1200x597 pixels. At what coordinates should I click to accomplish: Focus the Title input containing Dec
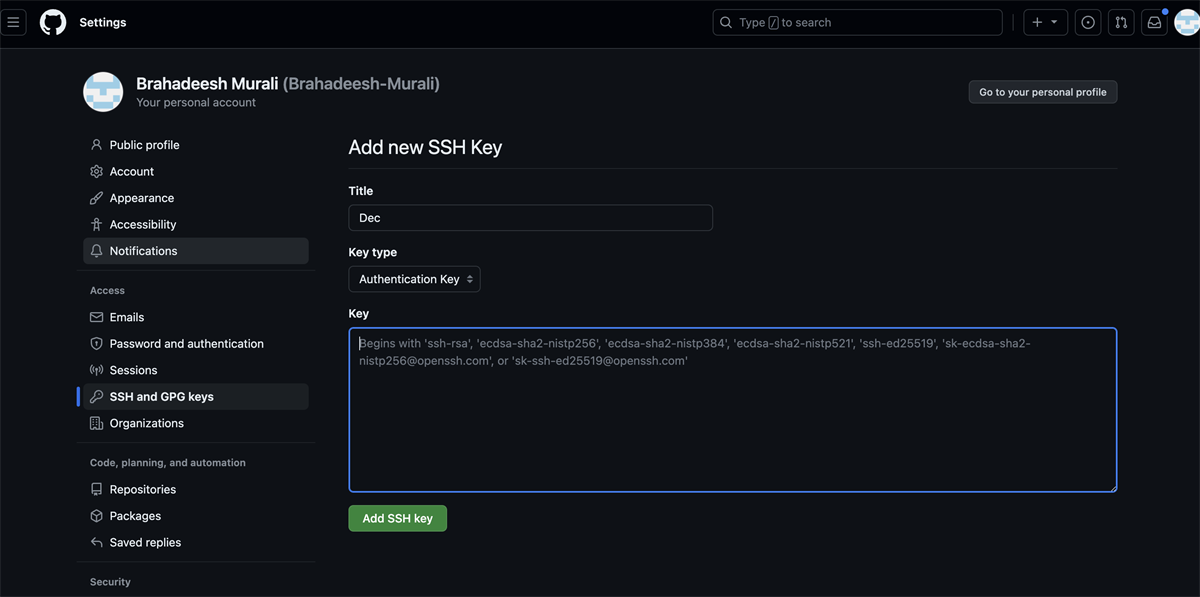coord(530,218)
